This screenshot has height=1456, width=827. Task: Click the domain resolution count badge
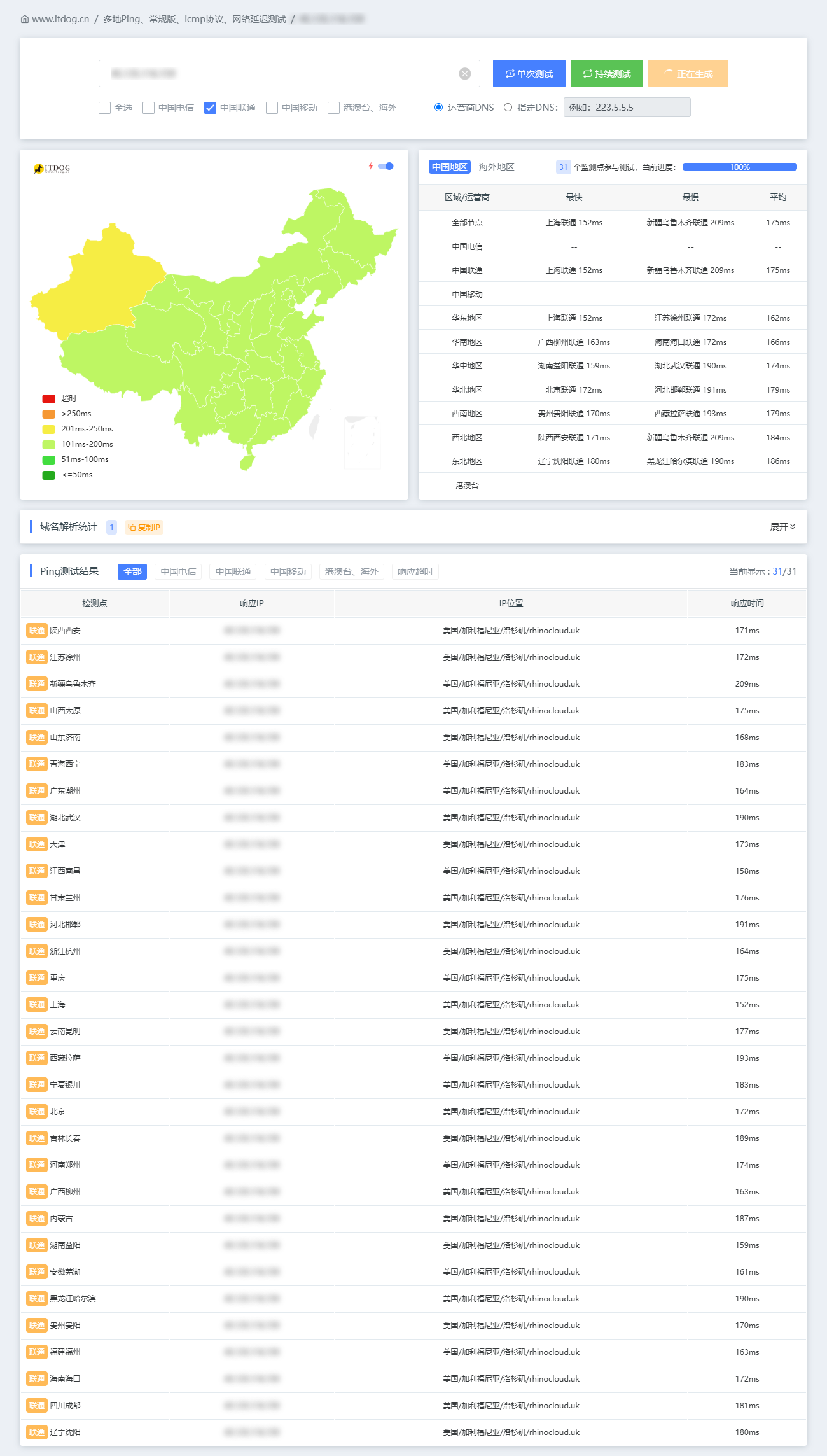pos(111,527)
